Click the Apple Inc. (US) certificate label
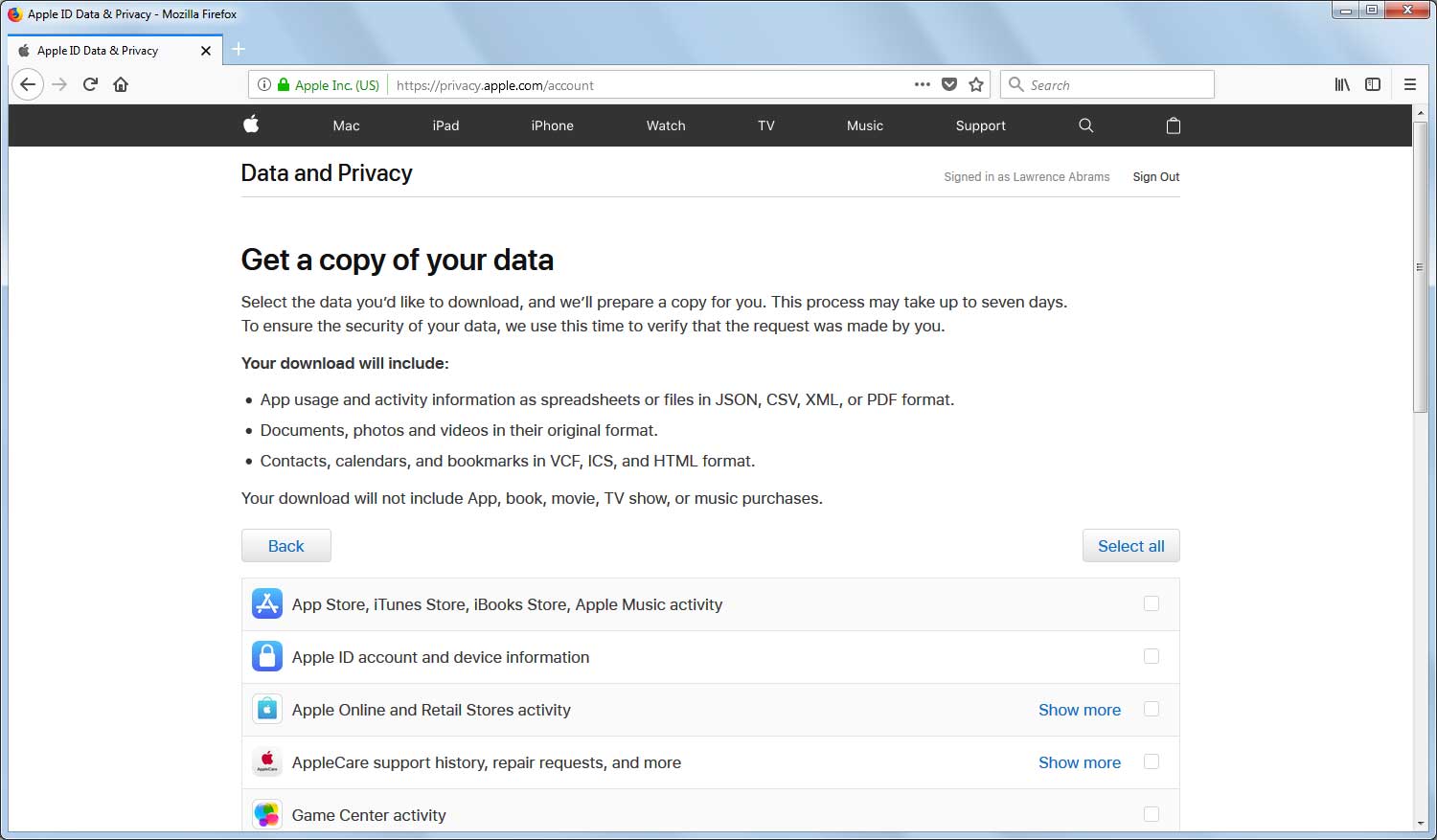Viewport: 1437px width, 840px height. click(337, 85)
